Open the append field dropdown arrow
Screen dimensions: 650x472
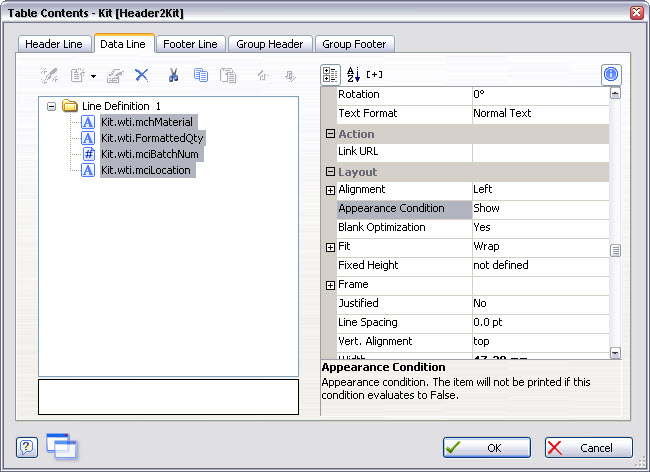93,76
